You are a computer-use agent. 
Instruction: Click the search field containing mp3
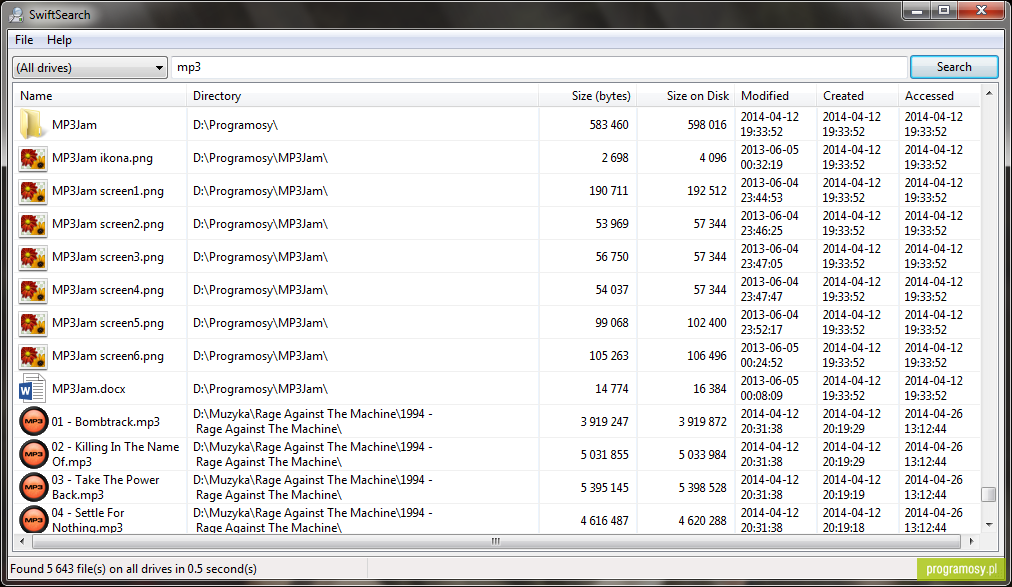(x=540, y=67)
